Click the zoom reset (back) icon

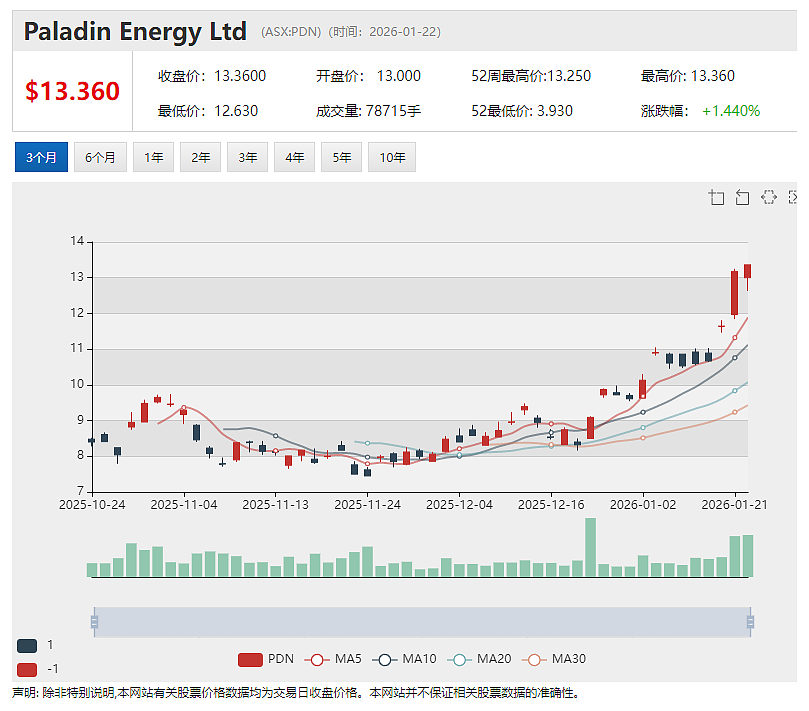point(742,197)
